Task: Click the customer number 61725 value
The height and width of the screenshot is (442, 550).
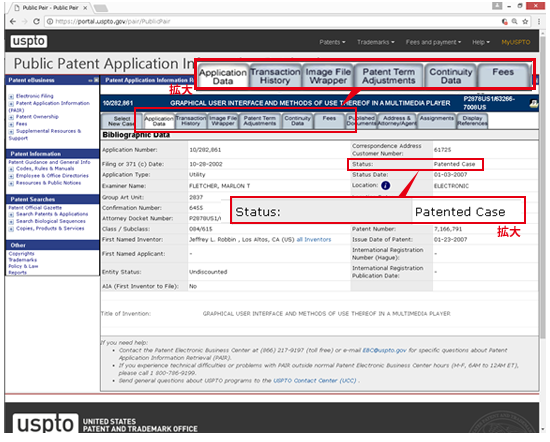Action: coord(442,150)
